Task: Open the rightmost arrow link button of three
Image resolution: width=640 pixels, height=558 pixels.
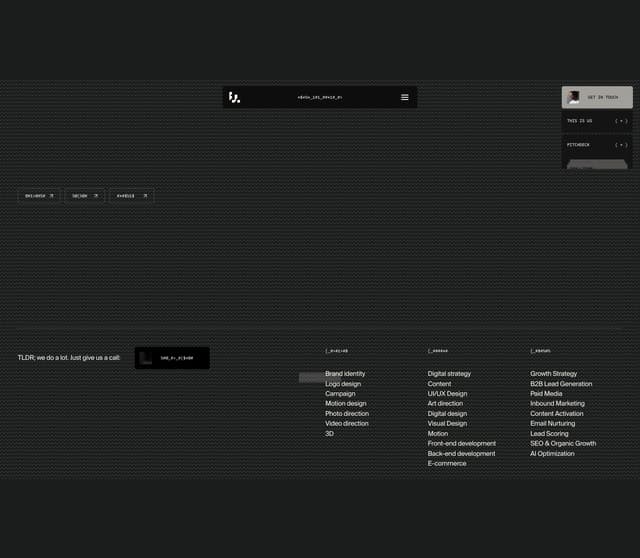Action: [x=132, y=196]
